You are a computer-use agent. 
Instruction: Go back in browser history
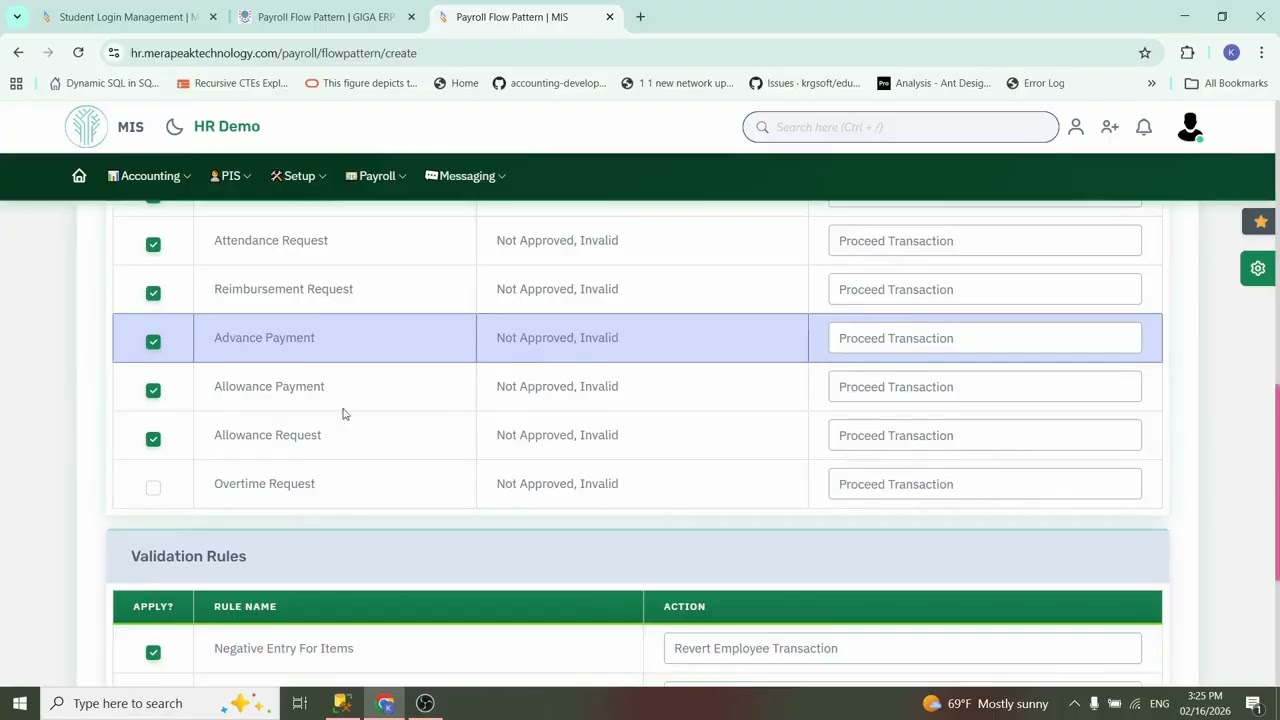18,53
